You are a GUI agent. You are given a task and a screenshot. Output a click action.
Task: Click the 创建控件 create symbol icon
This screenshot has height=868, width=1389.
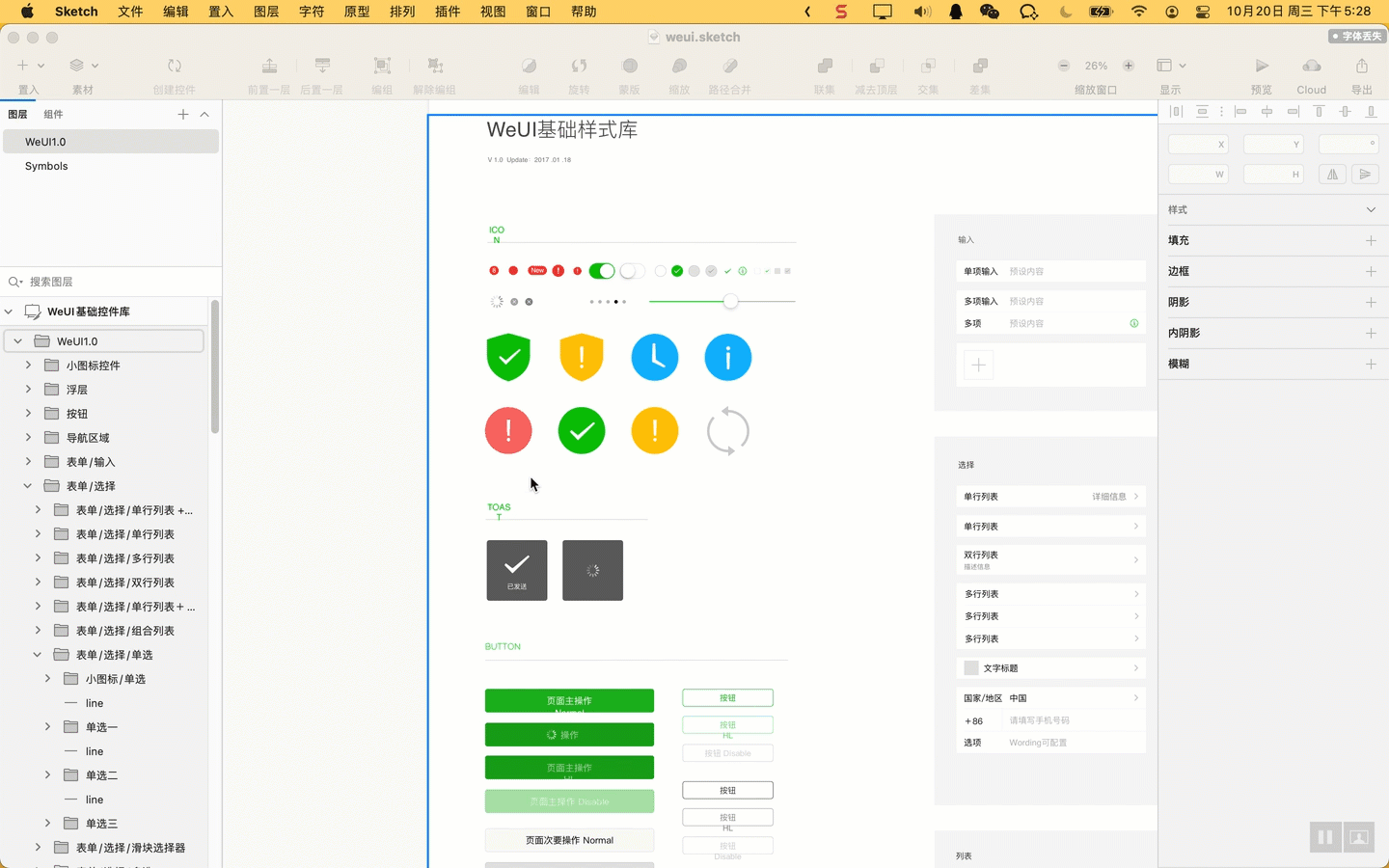tap(175, 66)
